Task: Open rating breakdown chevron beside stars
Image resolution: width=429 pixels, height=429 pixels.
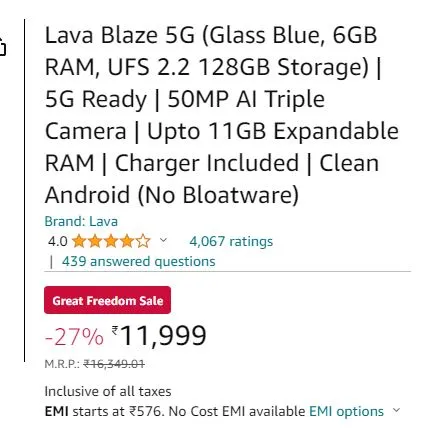Action: click(x=163, y=240)
